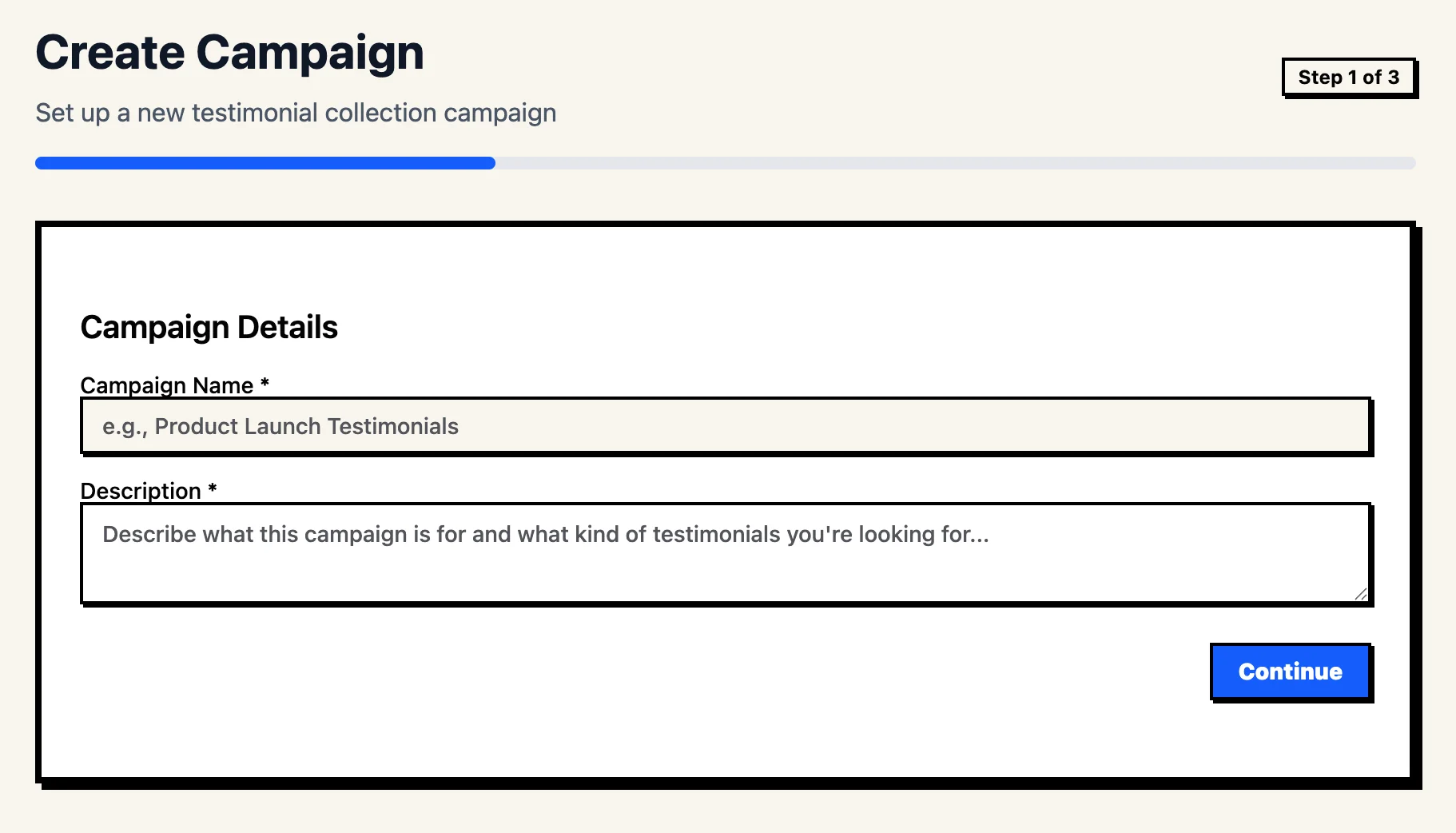1456x833 pixels.
Task: Click the filled blue progress bar segment
Action: (x=265, y=163)
